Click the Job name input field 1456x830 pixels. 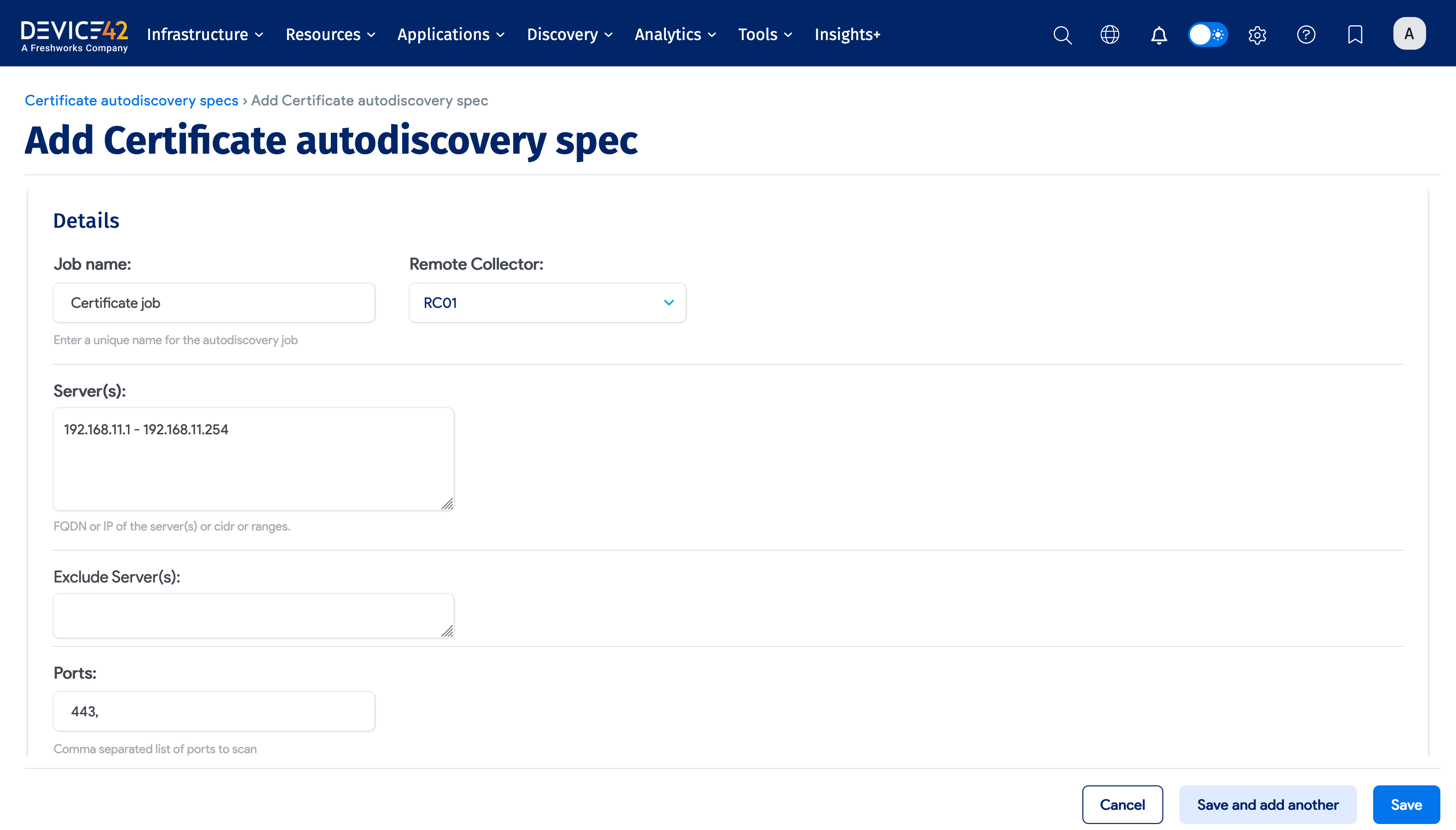click(214, 302)
